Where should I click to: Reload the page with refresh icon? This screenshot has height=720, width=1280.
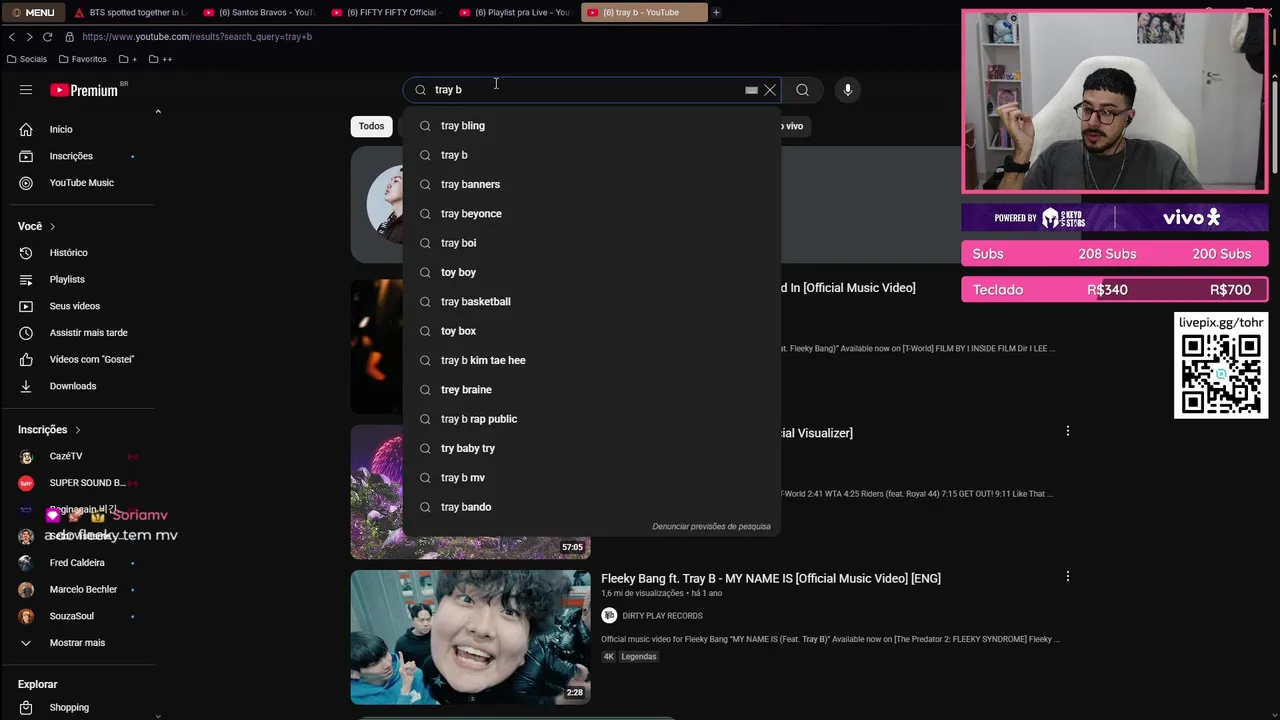47,37
